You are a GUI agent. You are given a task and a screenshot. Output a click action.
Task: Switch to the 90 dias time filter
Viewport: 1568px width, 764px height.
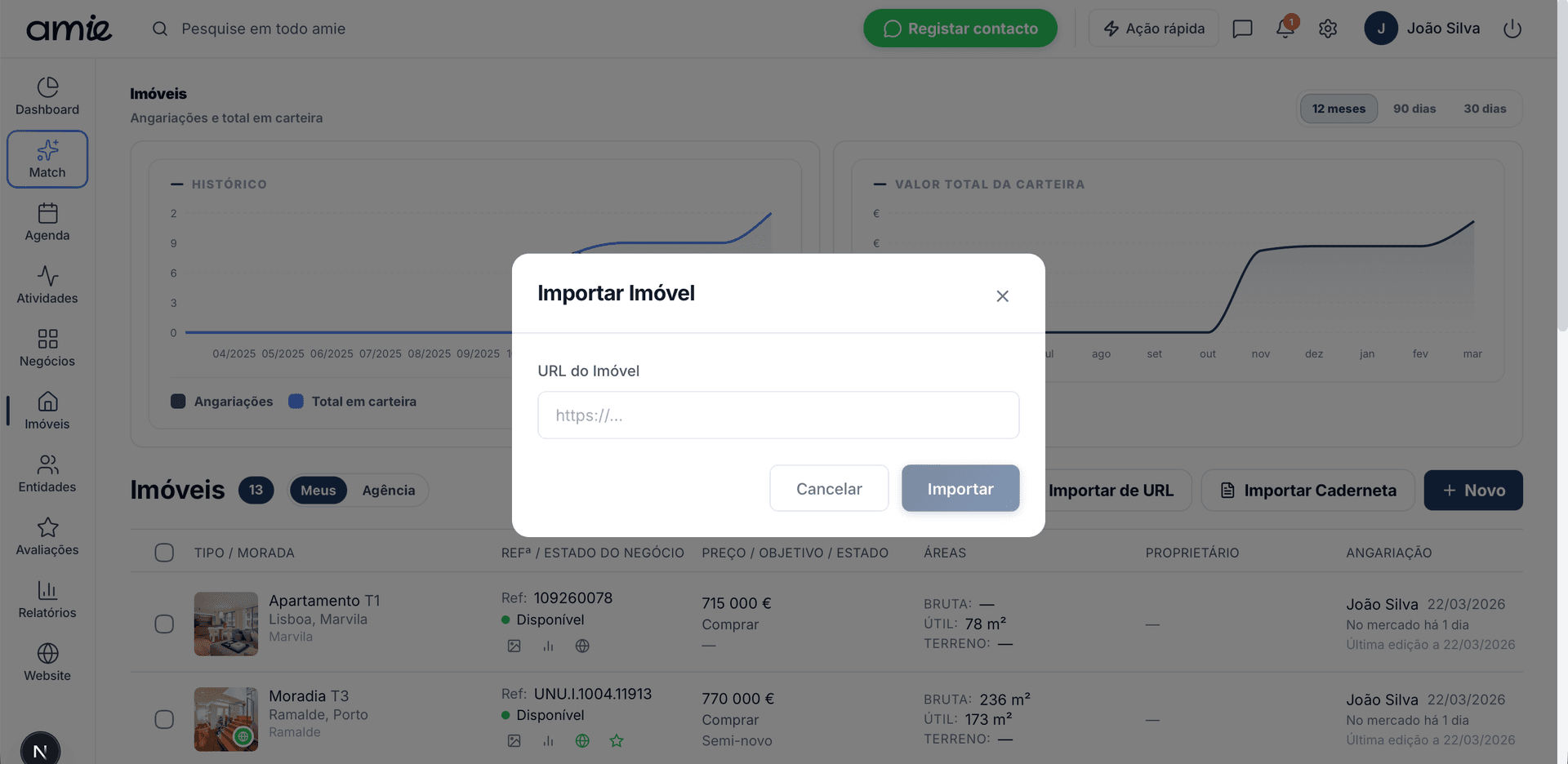1414,108
